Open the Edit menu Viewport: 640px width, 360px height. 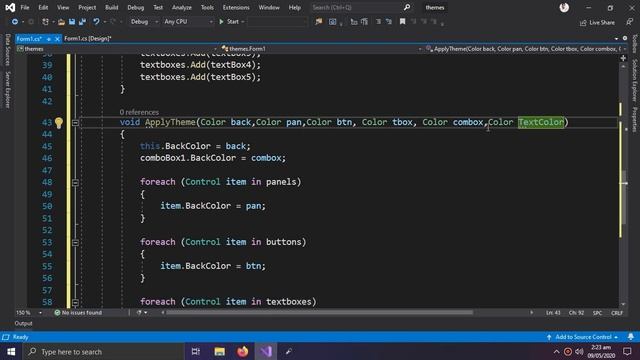(x=43, y=7)
